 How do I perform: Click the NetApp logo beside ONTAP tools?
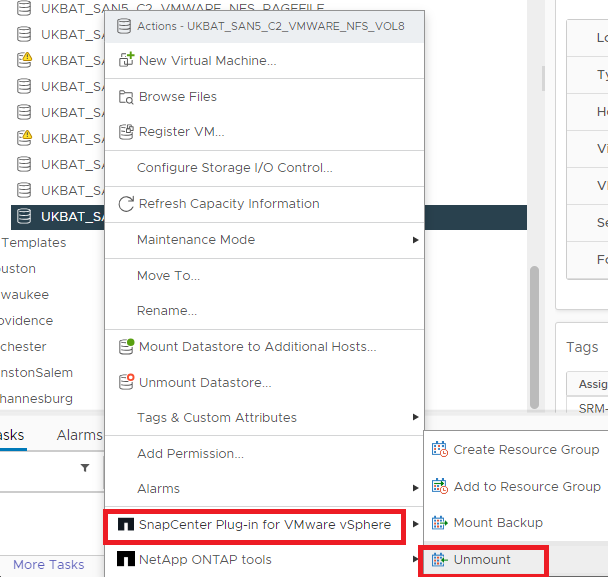pos(126,559)
